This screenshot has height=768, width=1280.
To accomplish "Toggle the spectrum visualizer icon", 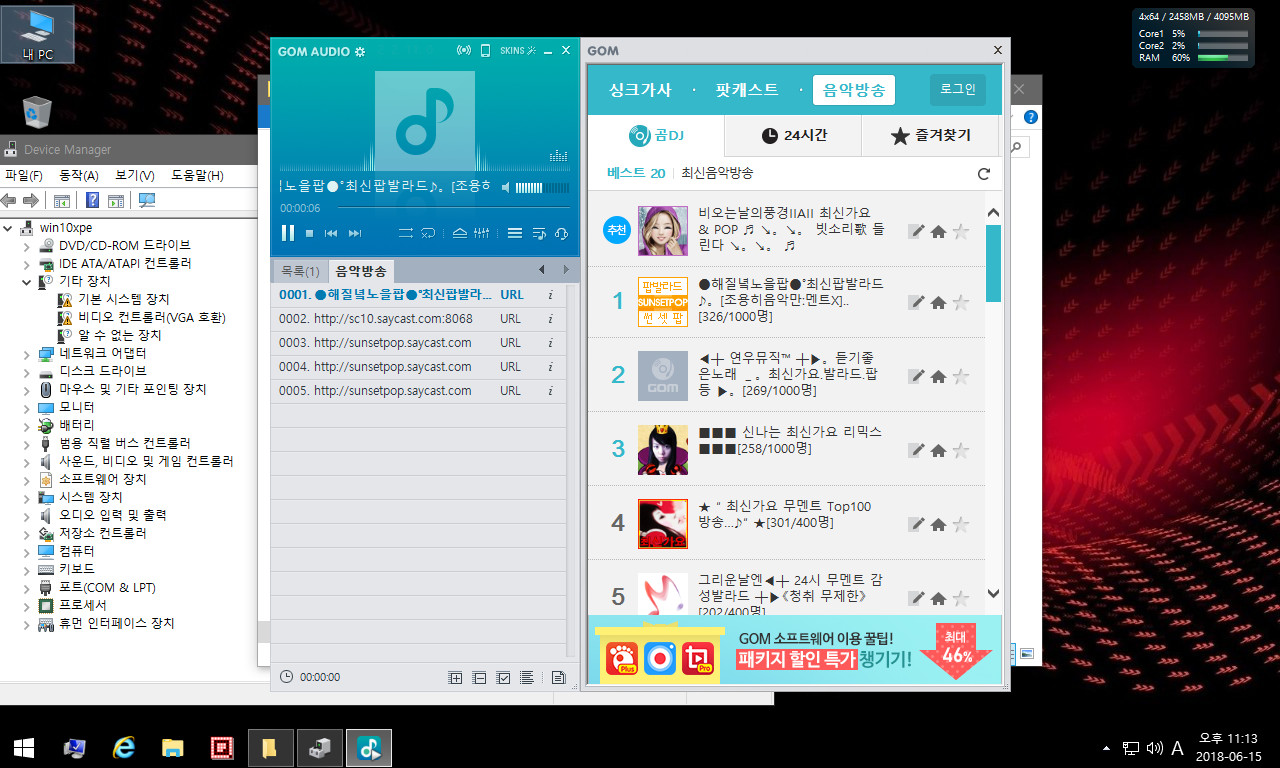I will 559,156.
